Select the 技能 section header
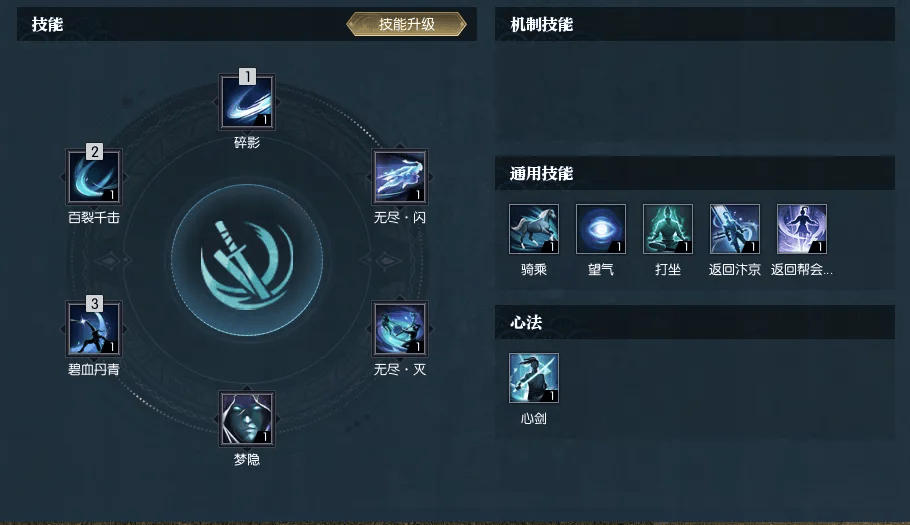910x525 pixels. [x=48, y=24]
